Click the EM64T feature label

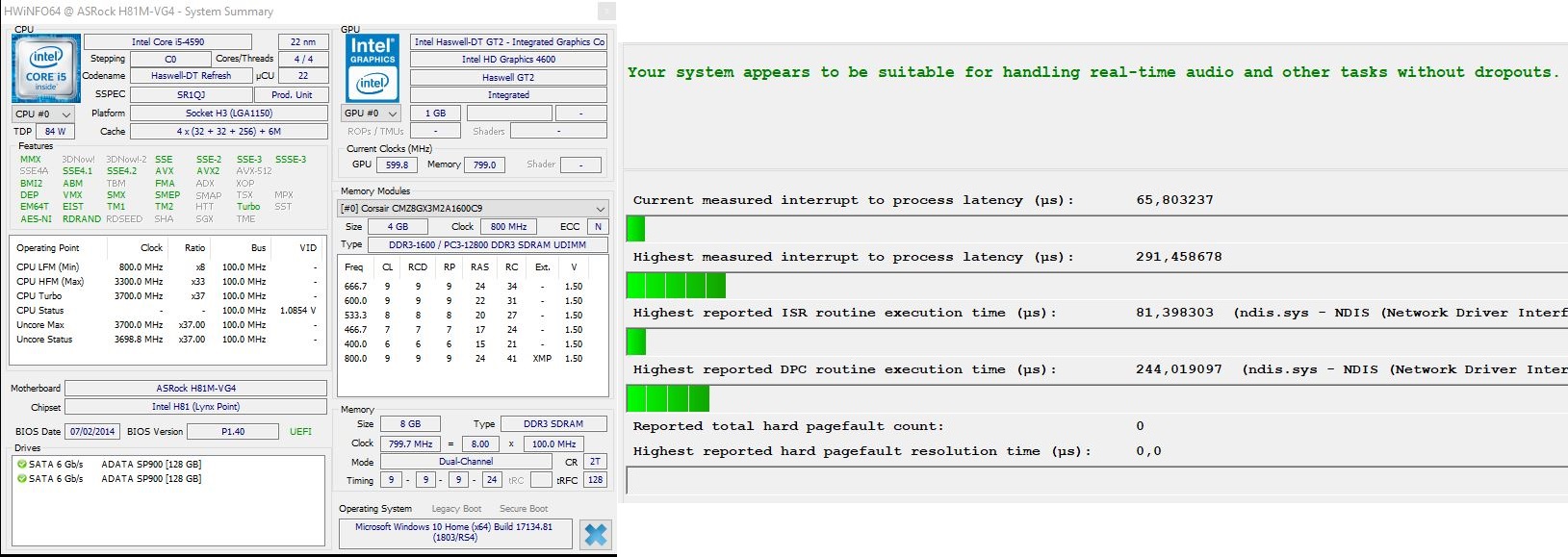[x=34, y=207]
